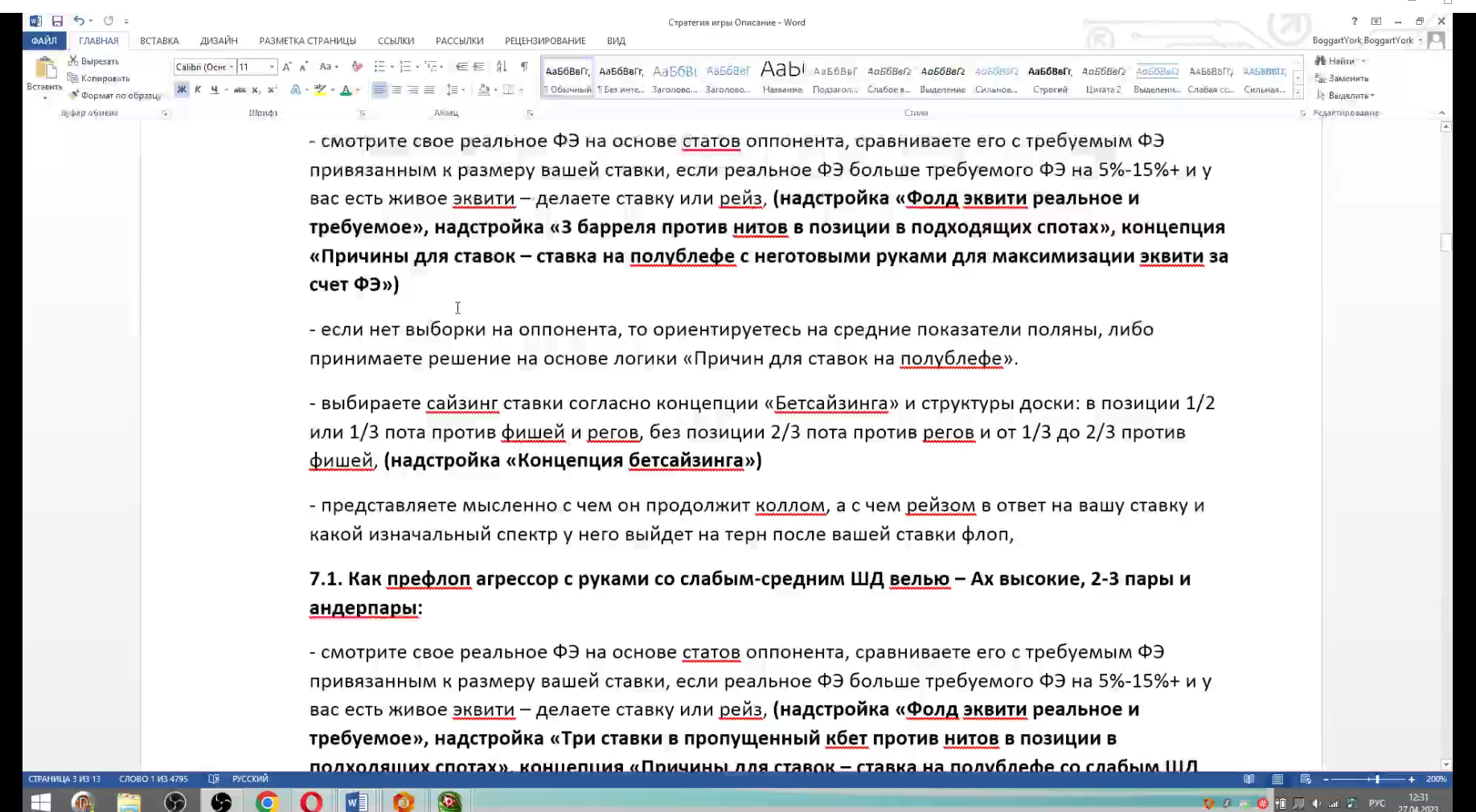This screenshot has width=1476, height=812.
Task: Click the Windows Start button
Action: pos(40,802)
